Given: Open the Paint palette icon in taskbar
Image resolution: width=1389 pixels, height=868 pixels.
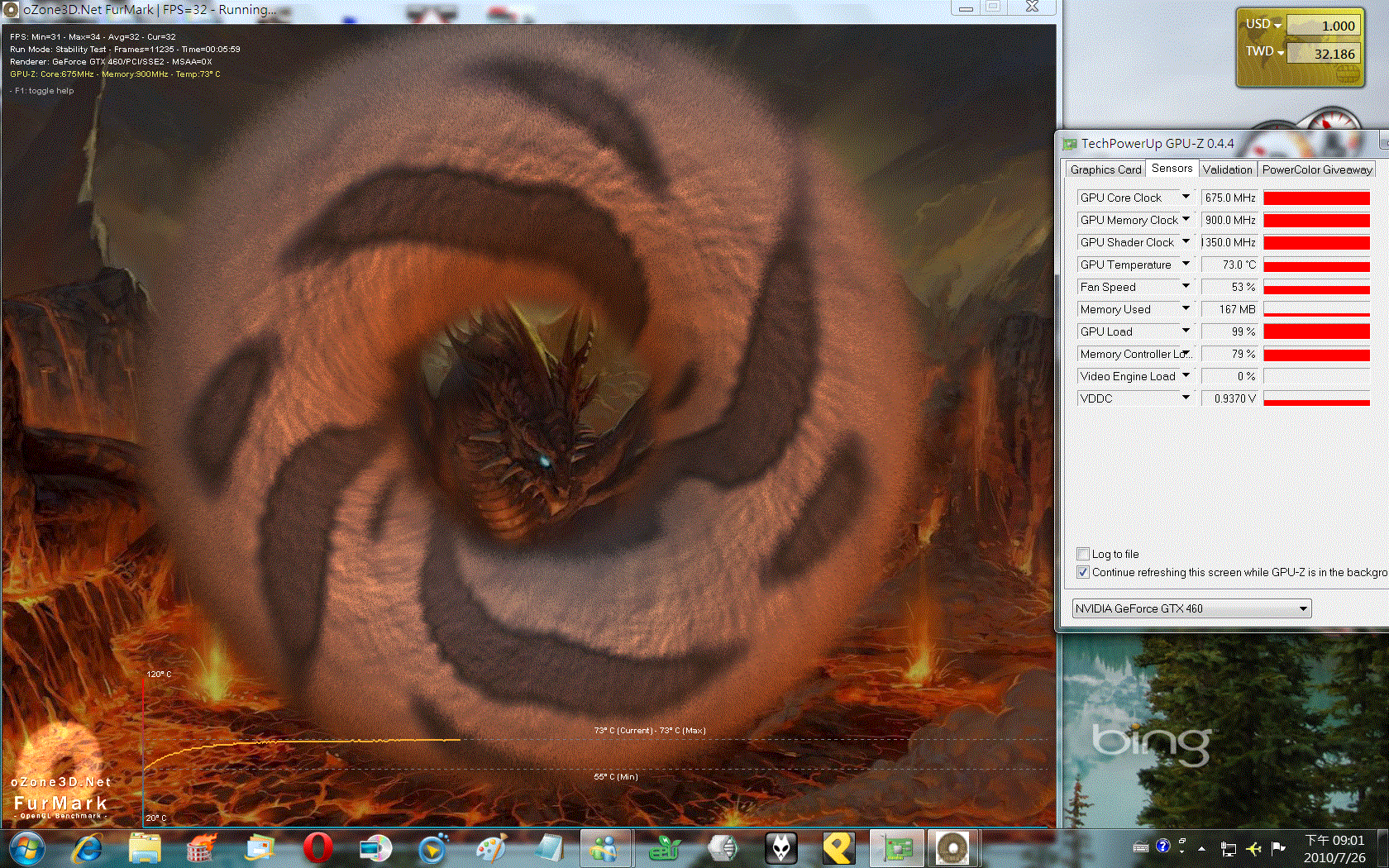Looking at the screenshot, I should (x=491, y=848).
